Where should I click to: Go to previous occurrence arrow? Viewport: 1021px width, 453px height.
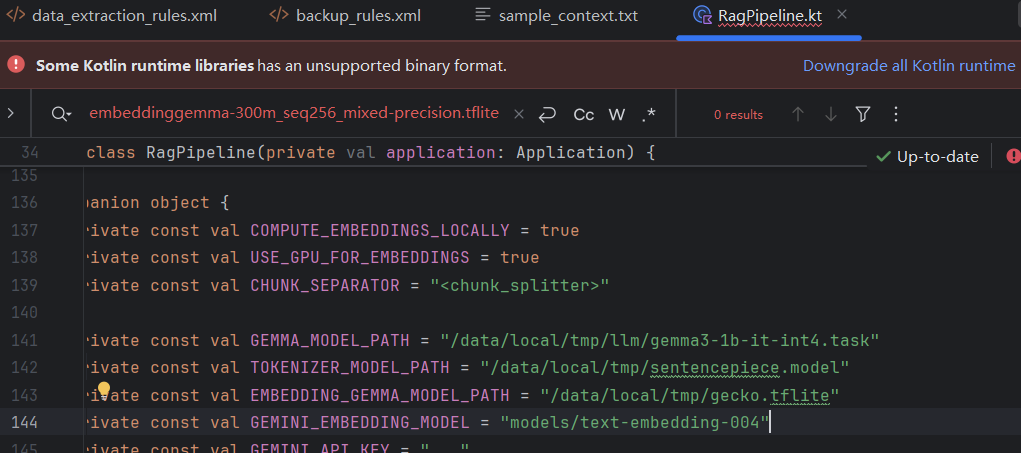click(x=798, y=115)
